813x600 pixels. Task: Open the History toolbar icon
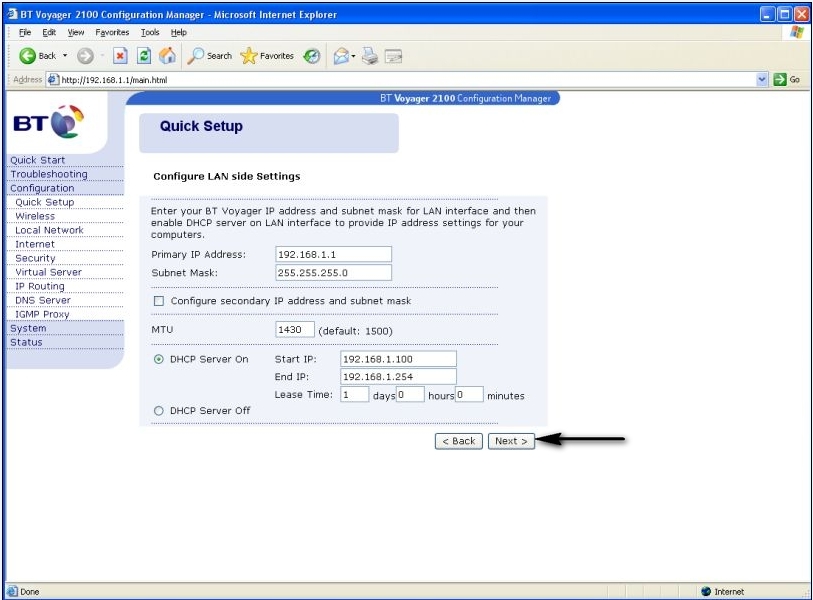coord(312,55)
